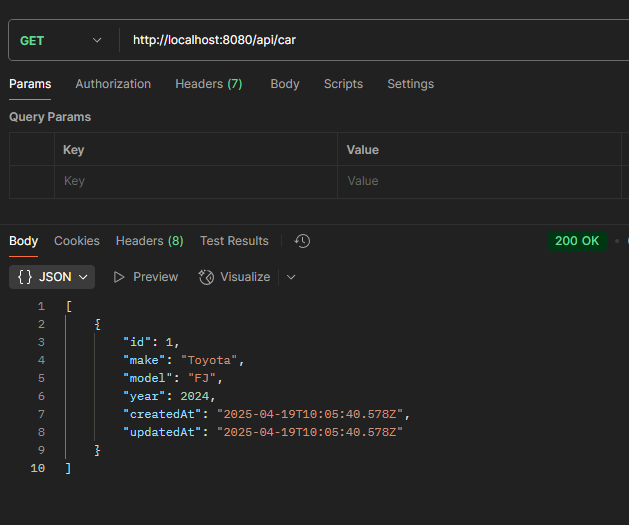Open the Settings tab
The width and height of the screenshot is (629, 525).
click(410, 84)
